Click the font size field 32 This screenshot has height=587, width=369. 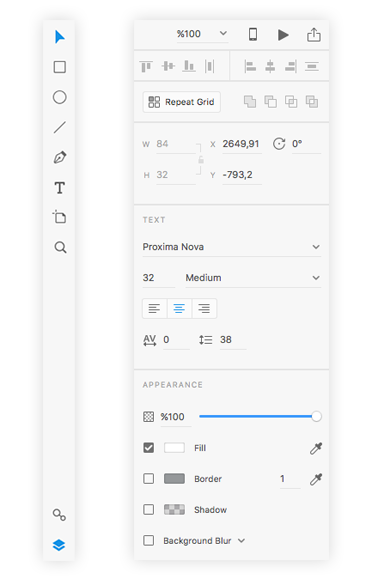[x=158, y=278]
